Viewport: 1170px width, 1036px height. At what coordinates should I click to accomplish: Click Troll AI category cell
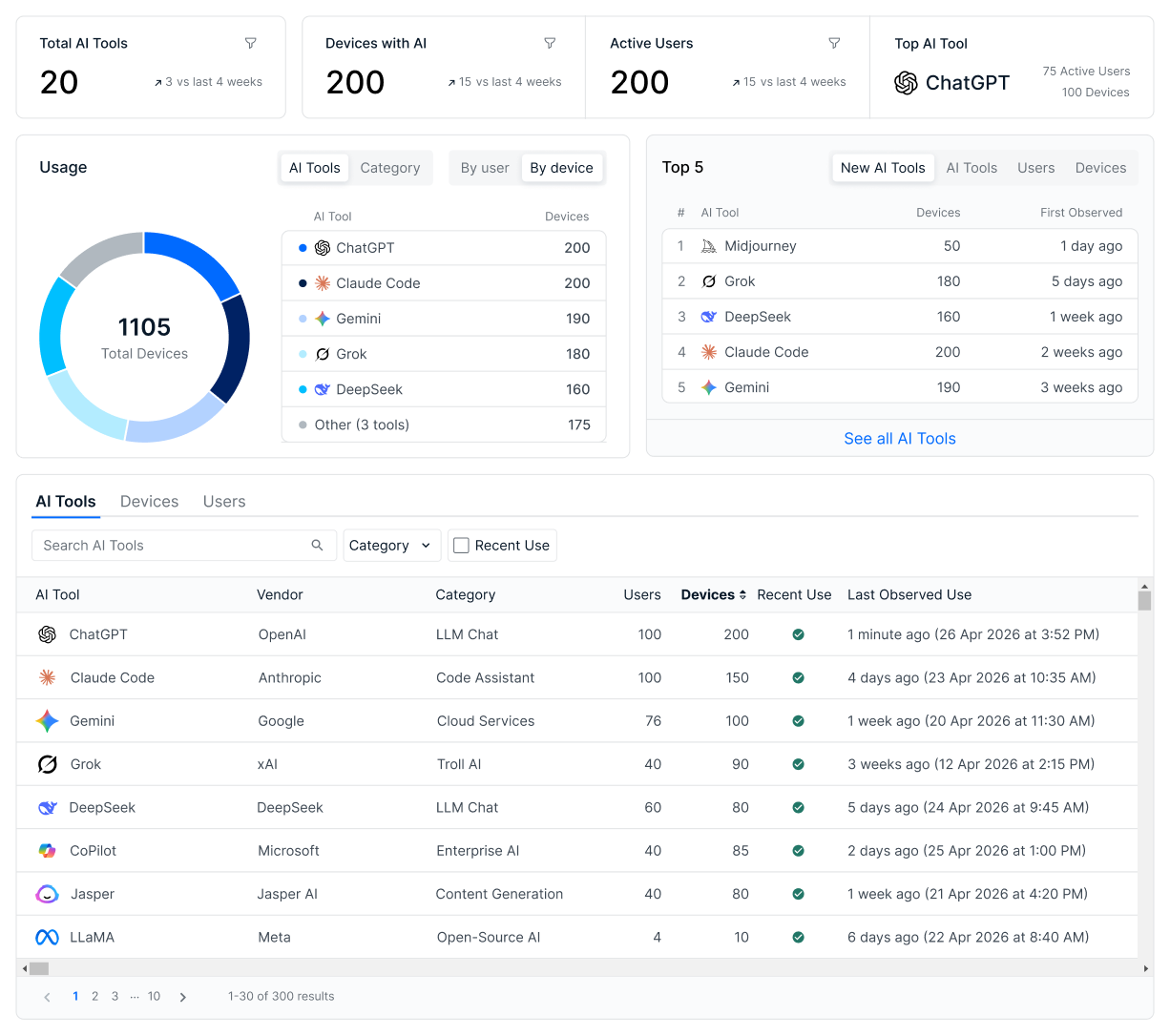click(459, 764)
